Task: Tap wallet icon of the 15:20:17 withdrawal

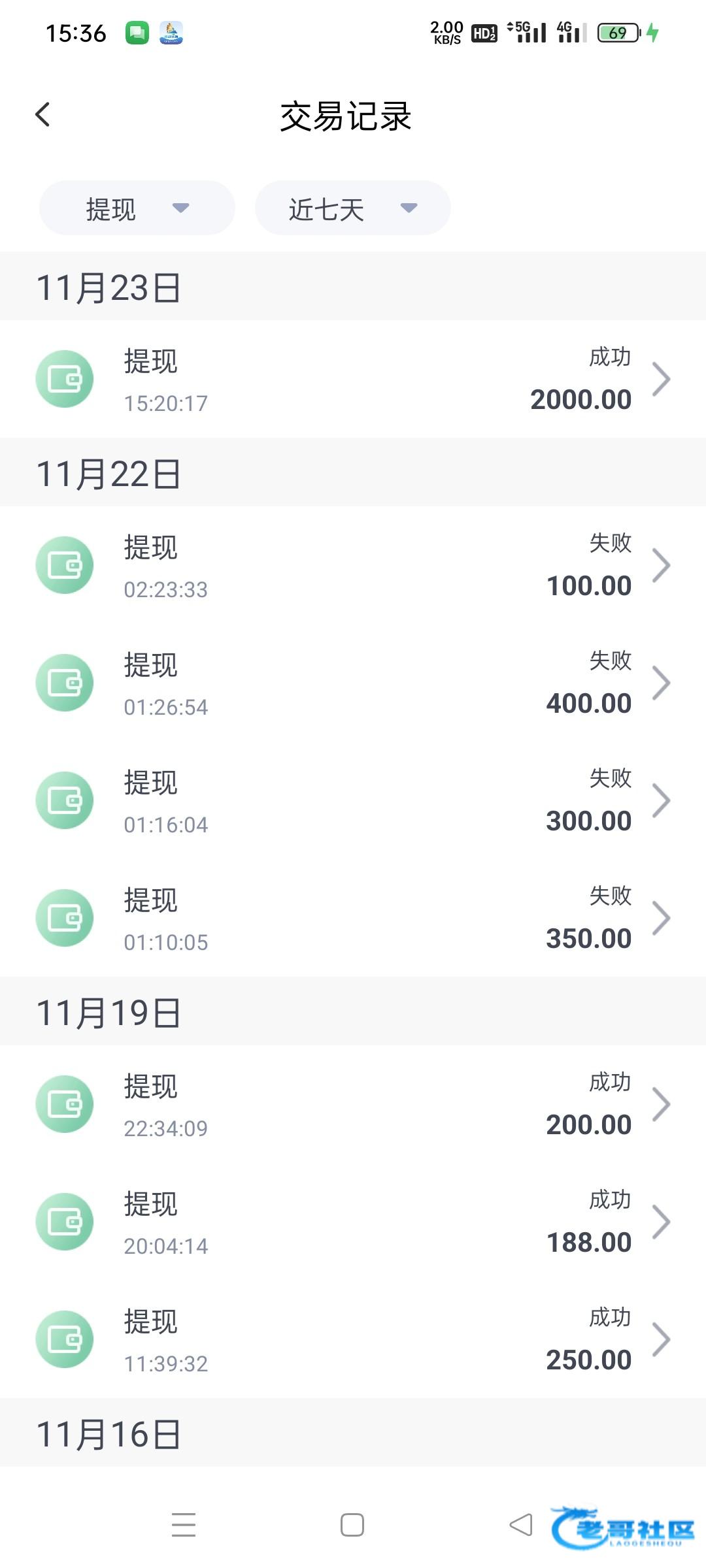Action: pyautogui.click(x=65, y=379)
